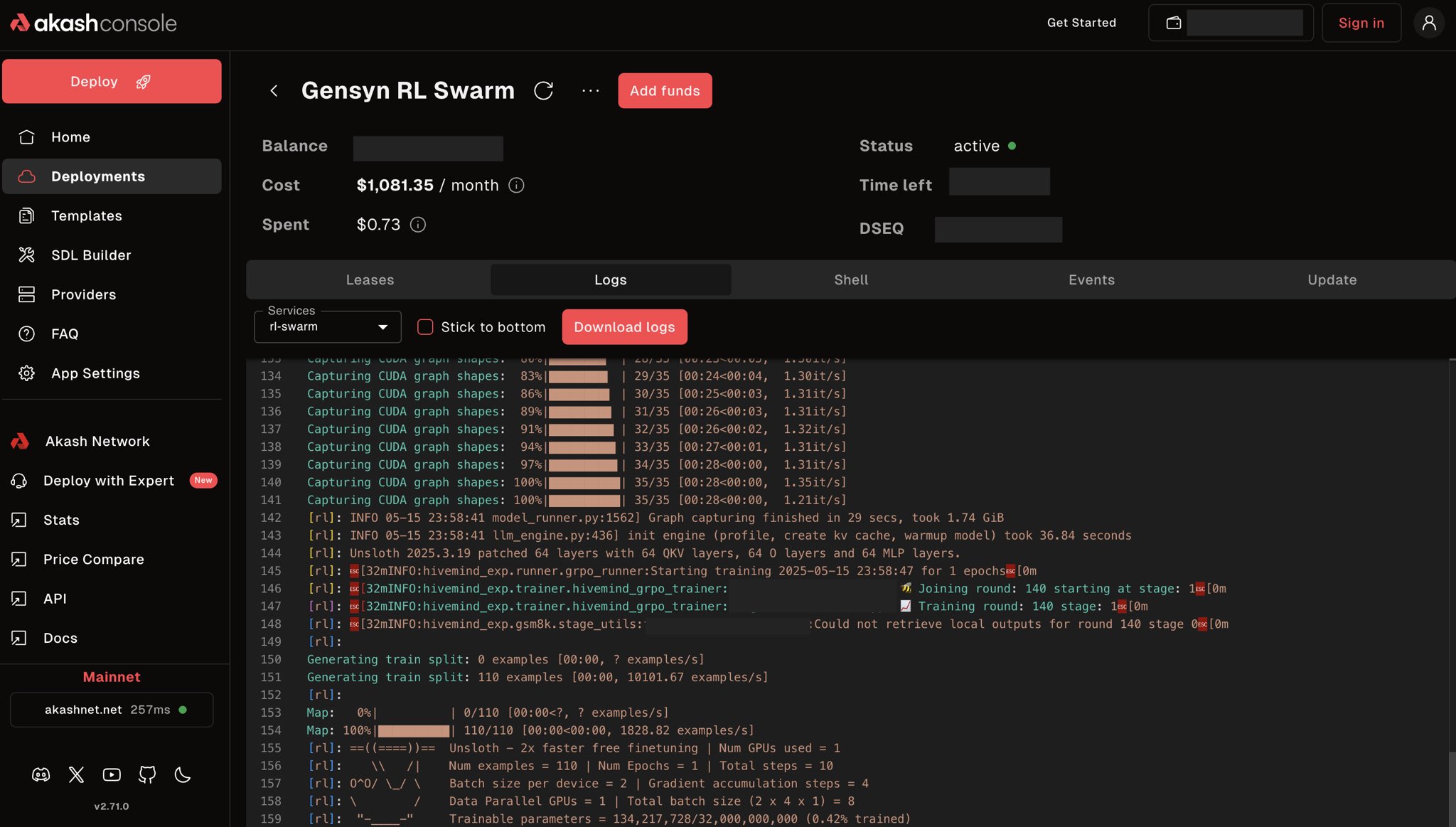The width and height of the screenshot is (1456, 827).
Task: Open the GitHub icon link
Action: [147, 774]
